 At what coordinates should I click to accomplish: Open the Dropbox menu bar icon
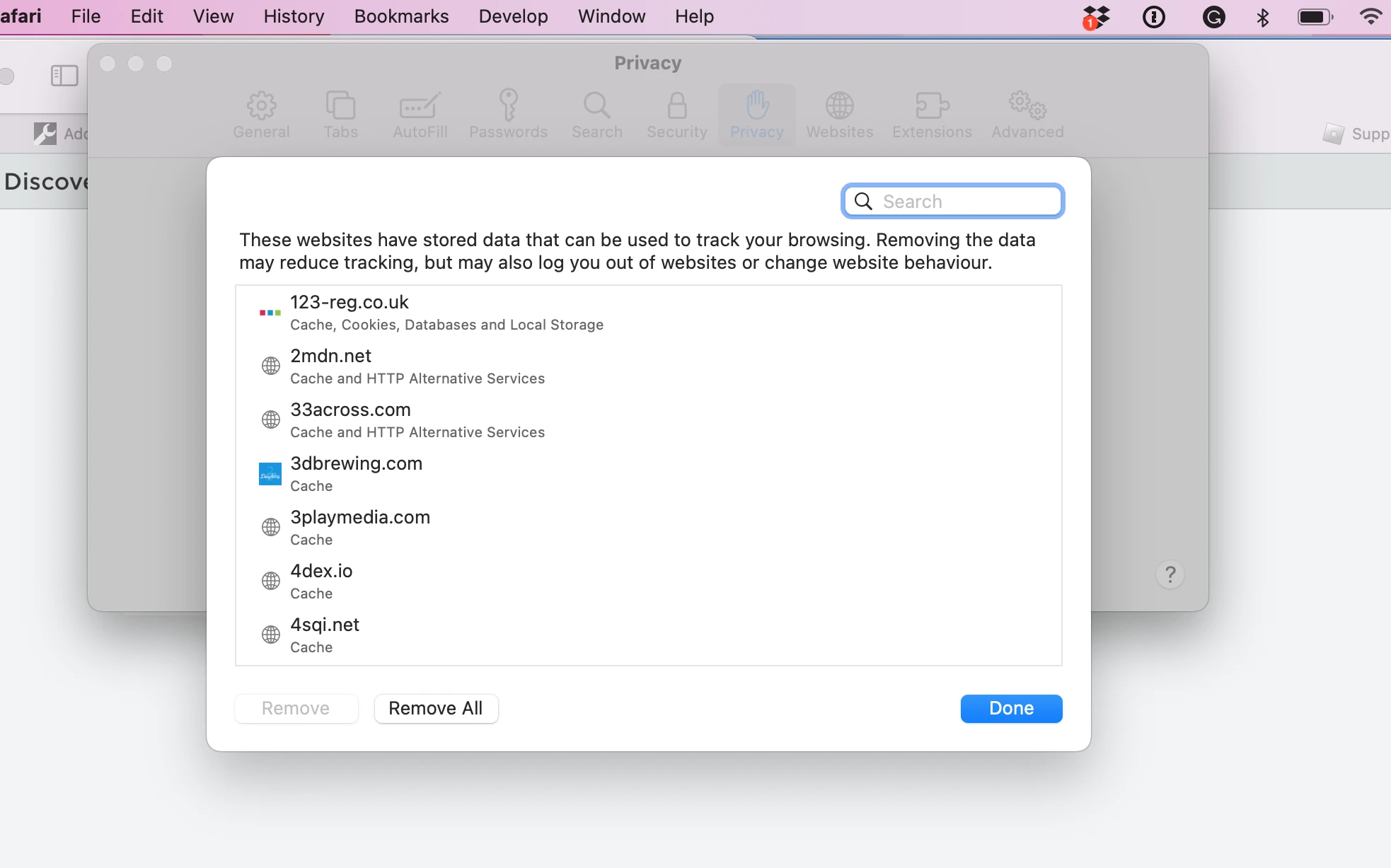click(x=1096, y=17)
